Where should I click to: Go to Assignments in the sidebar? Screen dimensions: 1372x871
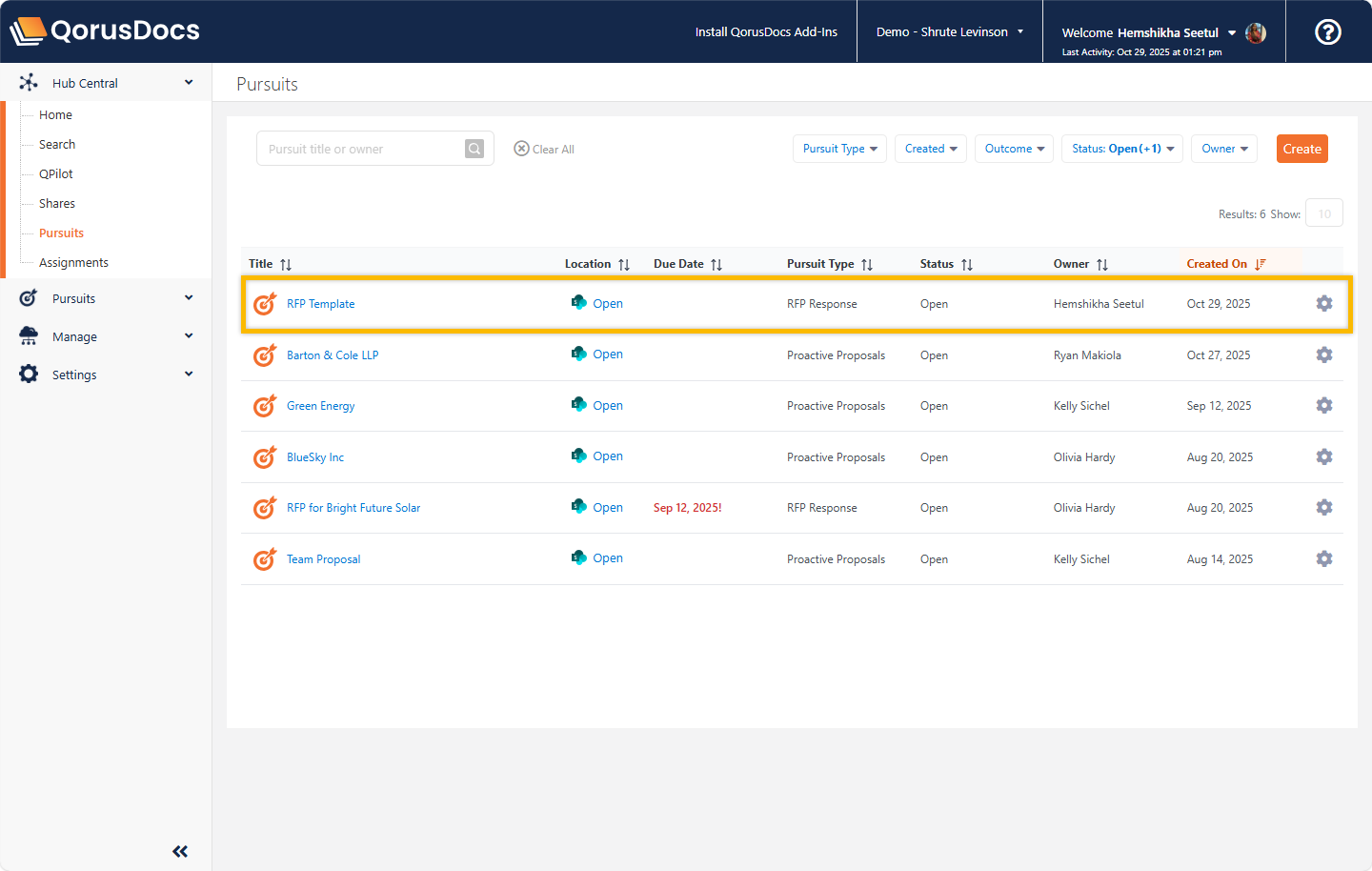pyautogui.click(x=73, y=262)
